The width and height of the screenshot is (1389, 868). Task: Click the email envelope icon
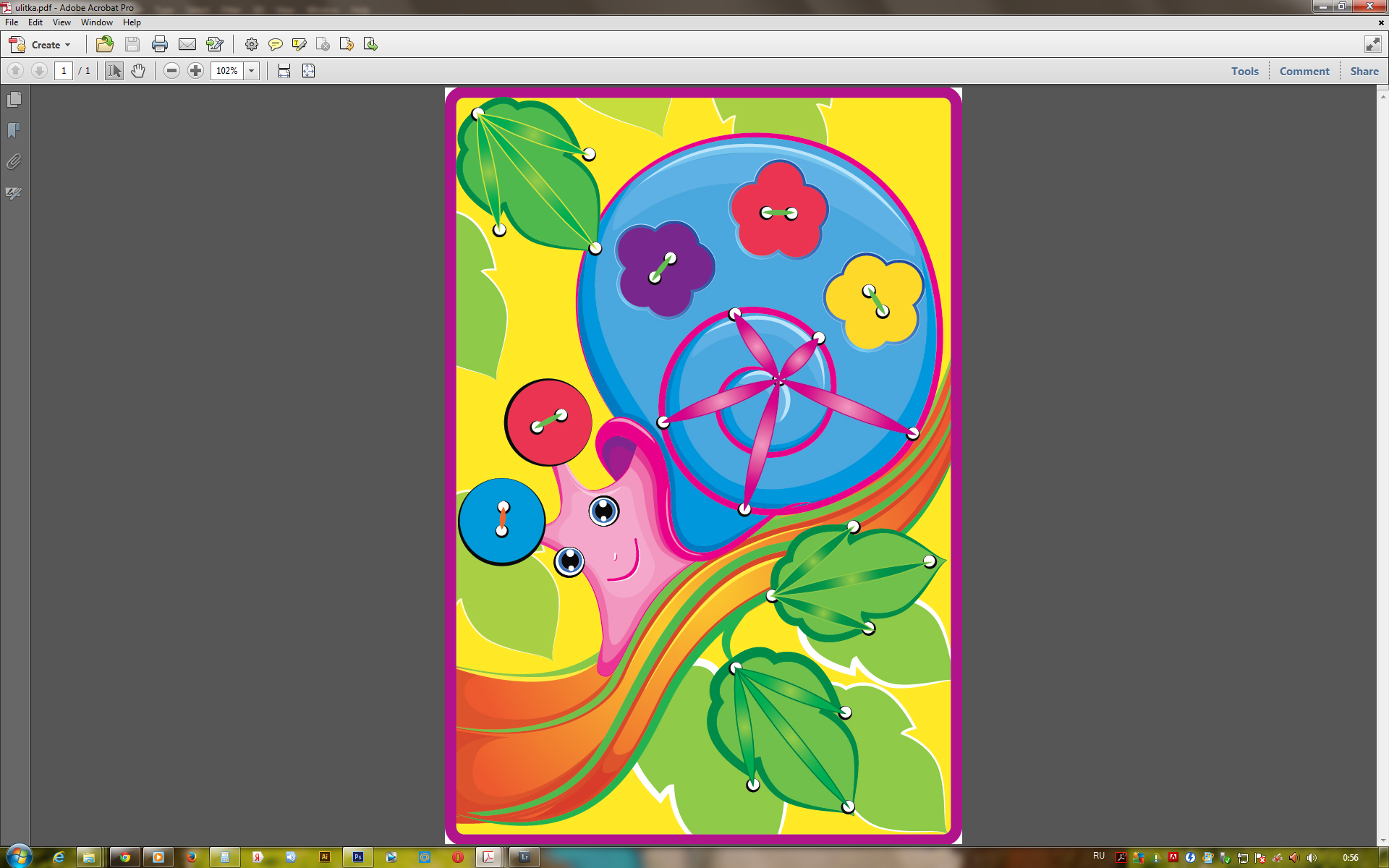187,45
